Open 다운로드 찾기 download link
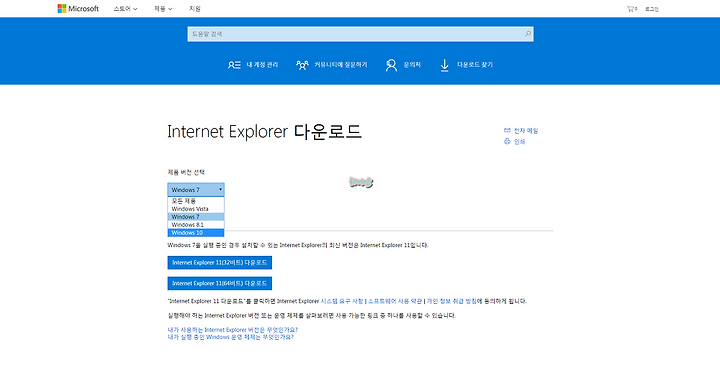Screen dimensions: 720x365 (x=466, y=65)
